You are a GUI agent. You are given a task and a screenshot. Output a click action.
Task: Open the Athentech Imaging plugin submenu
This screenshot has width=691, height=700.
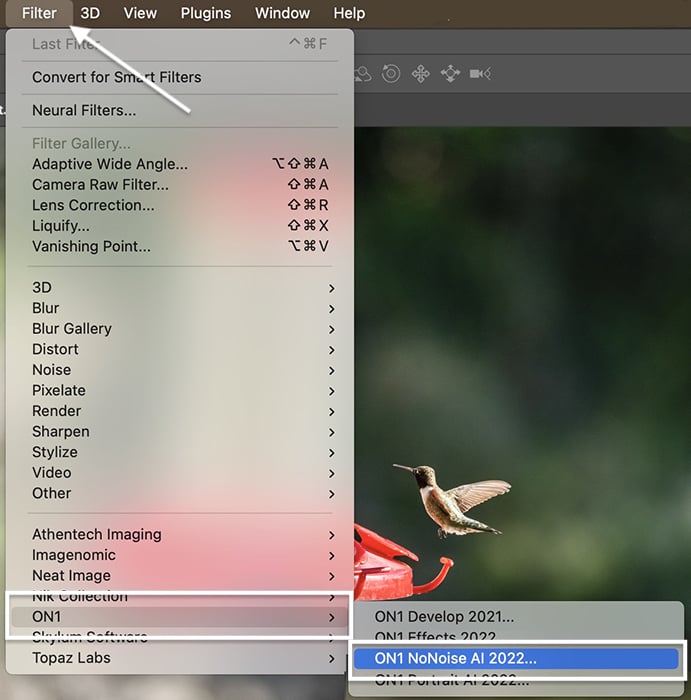(180, 534)
